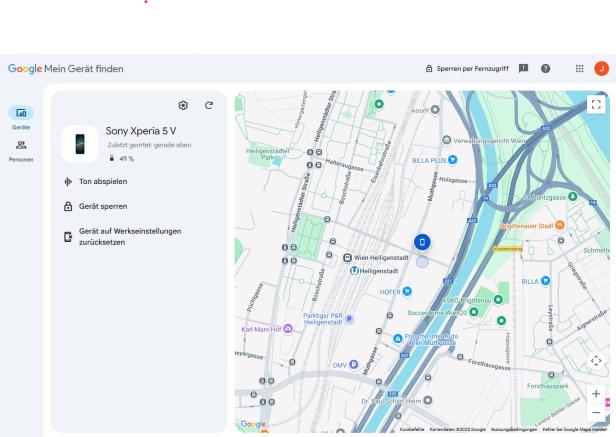The image size is (616, 437).
Task: Zoom out on the map
Action: coord(596,412)
